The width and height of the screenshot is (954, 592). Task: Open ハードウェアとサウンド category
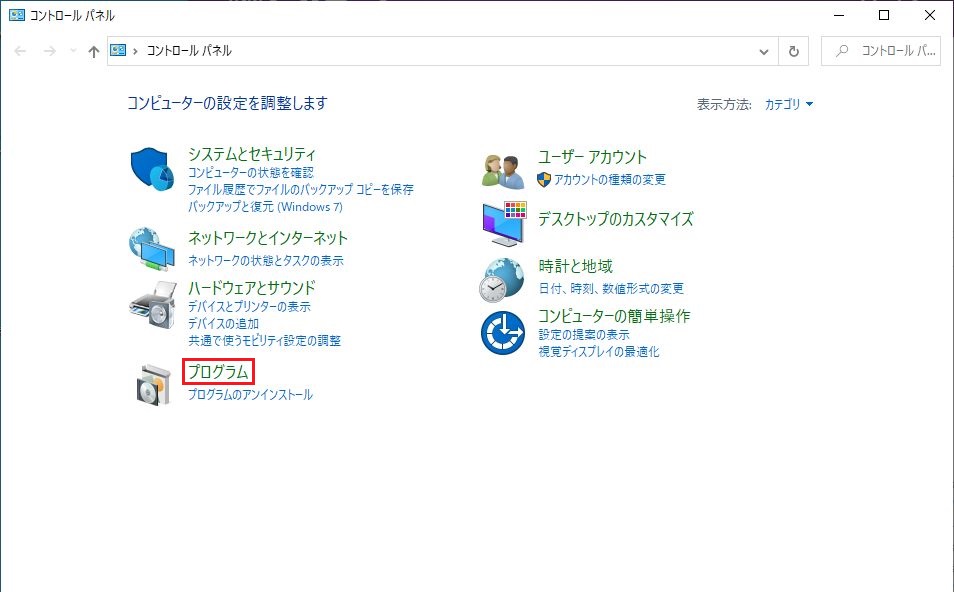[x=252, y=287]
